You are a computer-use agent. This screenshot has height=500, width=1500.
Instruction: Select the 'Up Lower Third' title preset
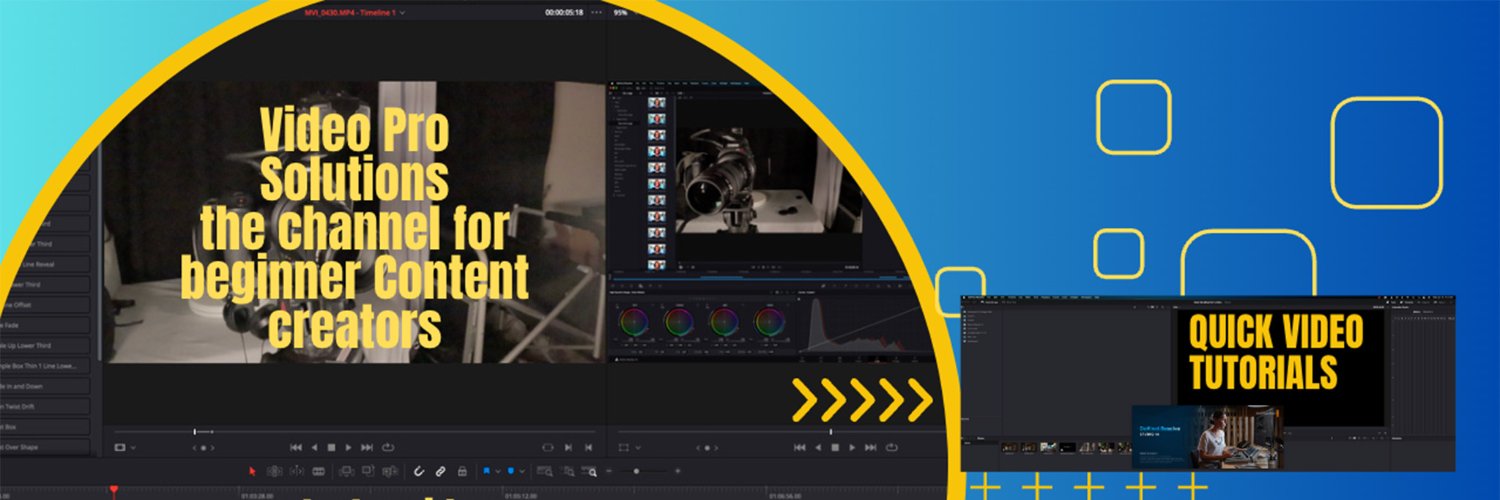[x=45, y=346]
